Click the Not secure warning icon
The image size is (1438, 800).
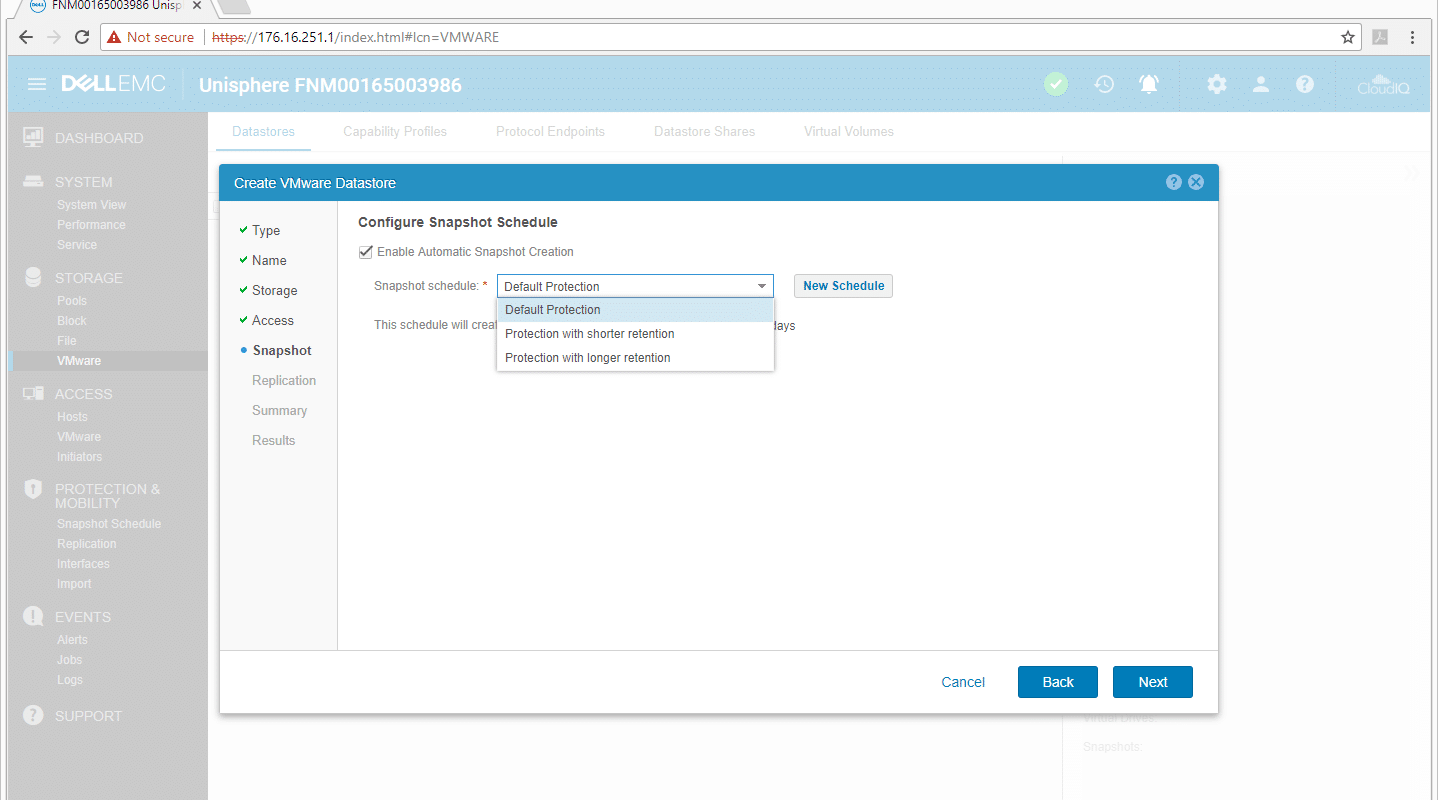(114, 37)
